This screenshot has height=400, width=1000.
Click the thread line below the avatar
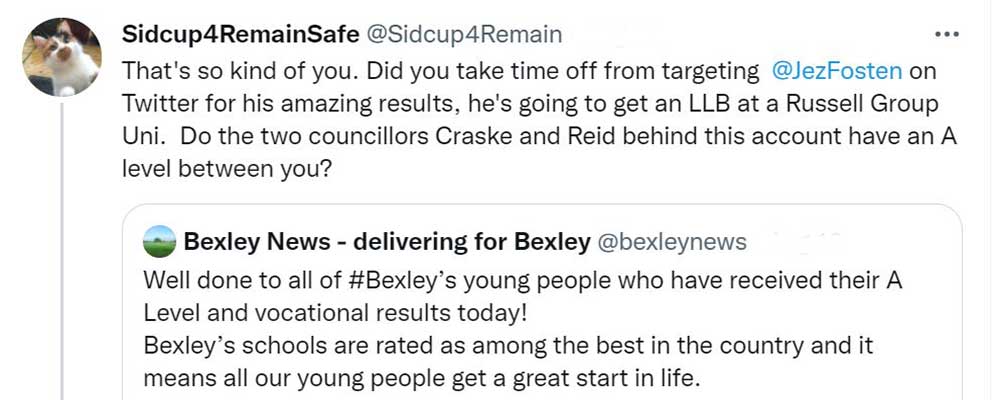coord(62,250)
